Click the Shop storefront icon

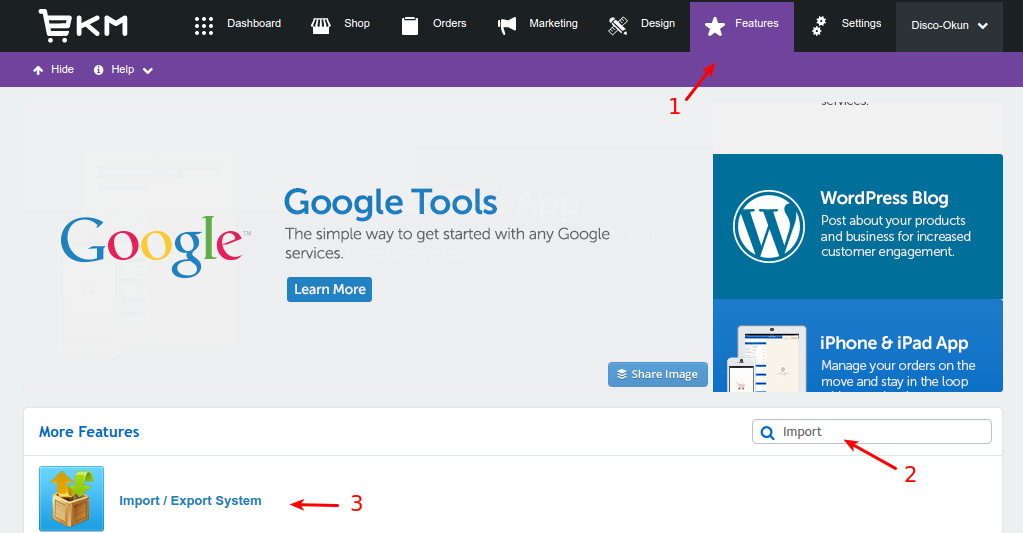(320, 26)
